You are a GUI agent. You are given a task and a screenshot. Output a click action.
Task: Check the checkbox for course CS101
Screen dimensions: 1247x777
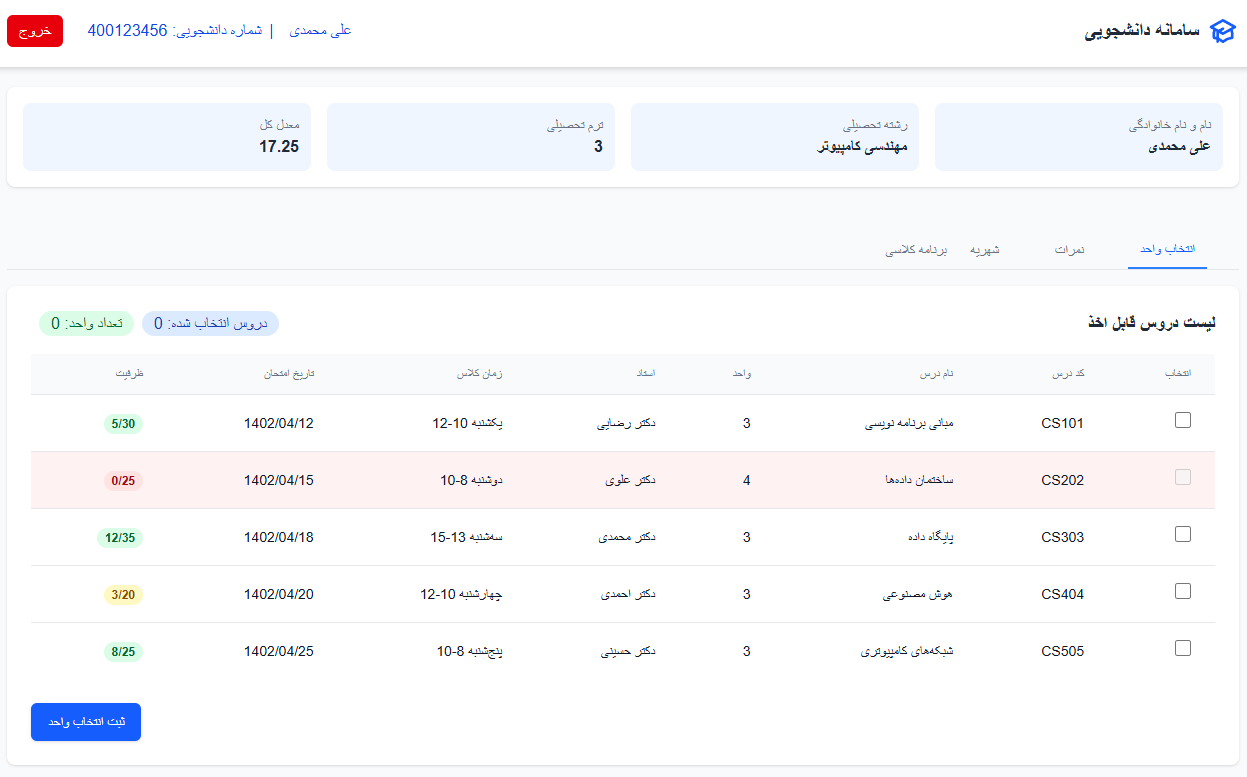pos(1183,421)
